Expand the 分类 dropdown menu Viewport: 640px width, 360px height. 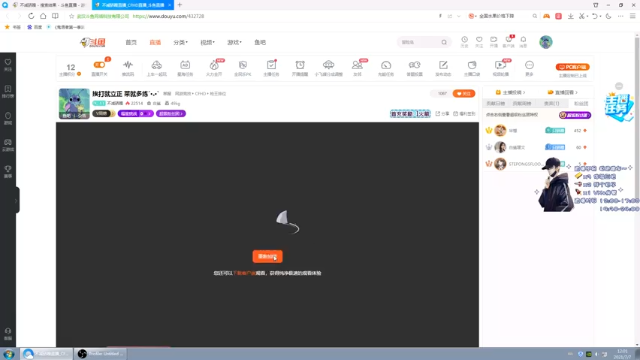(180, 42)
